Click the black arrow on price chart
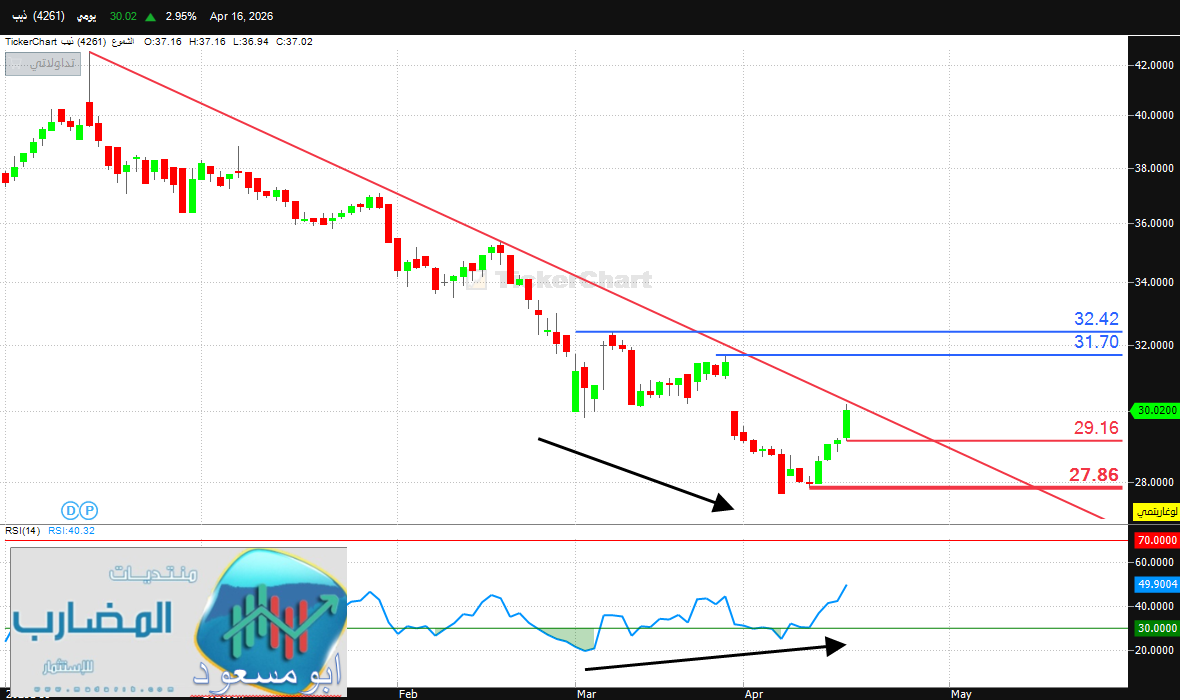 (636, 474)
